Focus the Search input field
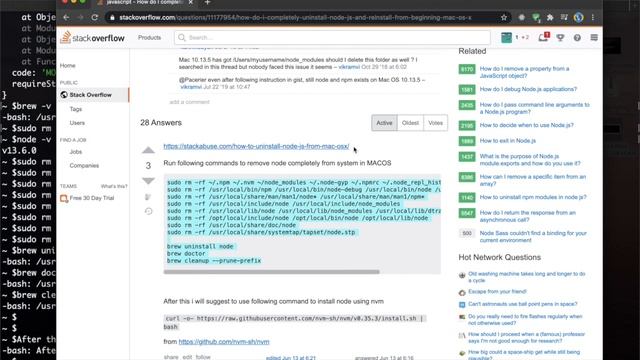This screenshot has width=640, height=360. coord(332,38)
